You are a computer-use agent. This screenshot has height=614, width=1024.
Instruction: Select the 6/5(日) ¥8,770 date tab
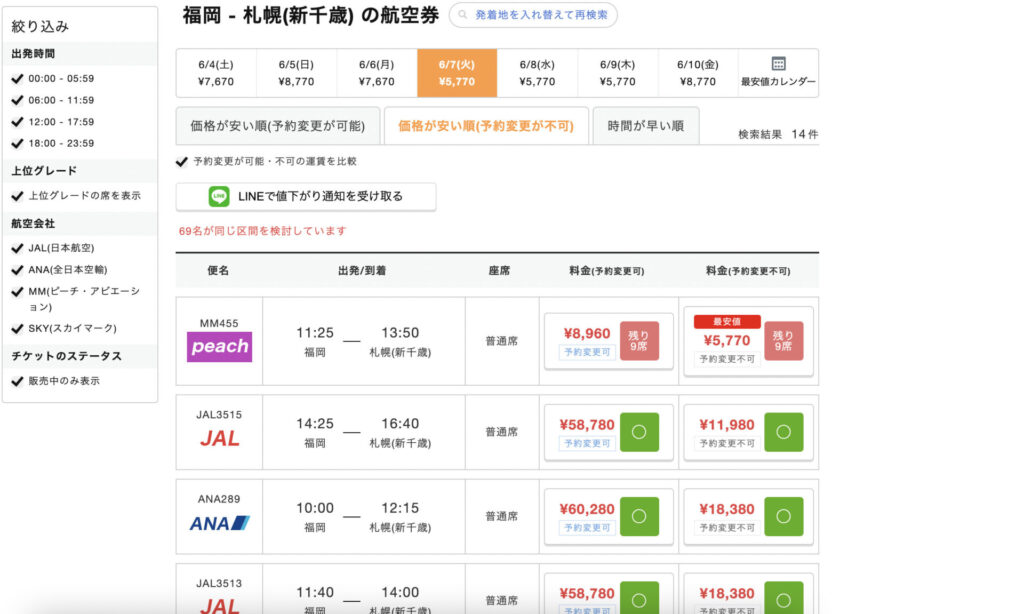pos(296,73)
